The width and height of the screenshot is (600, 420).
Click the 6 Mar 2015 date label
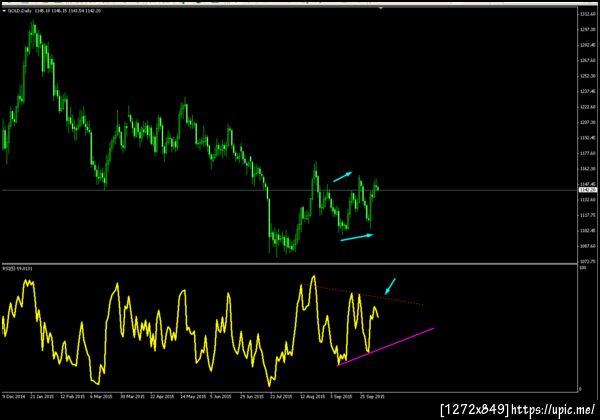pyautogui.click(x=101, y=397)
